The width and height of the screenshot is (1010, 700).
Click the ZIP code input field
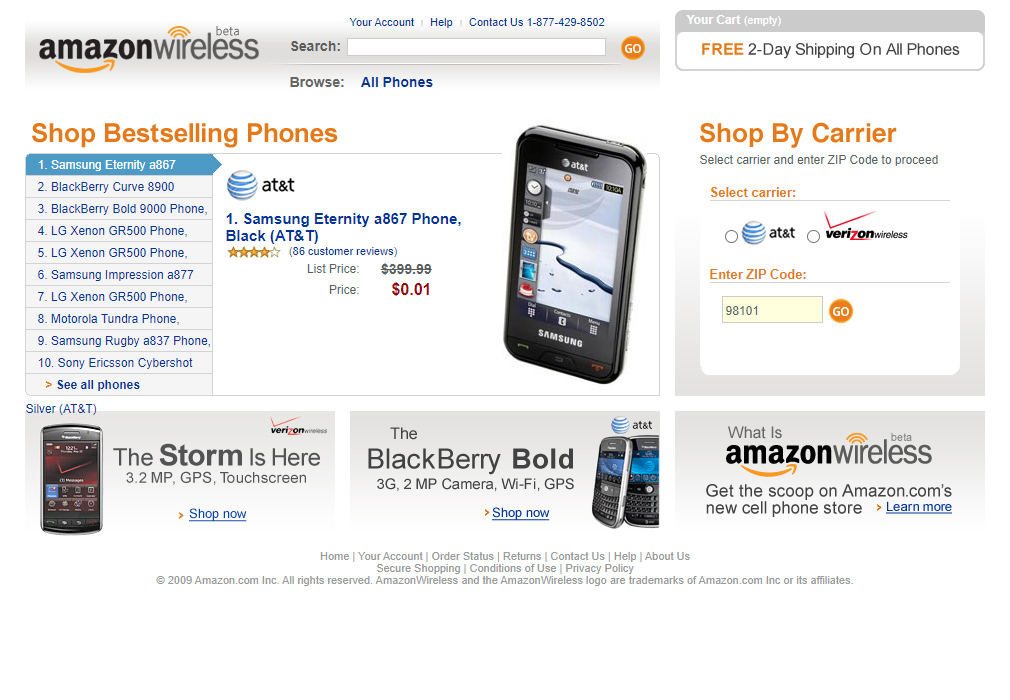click(772, 310)
